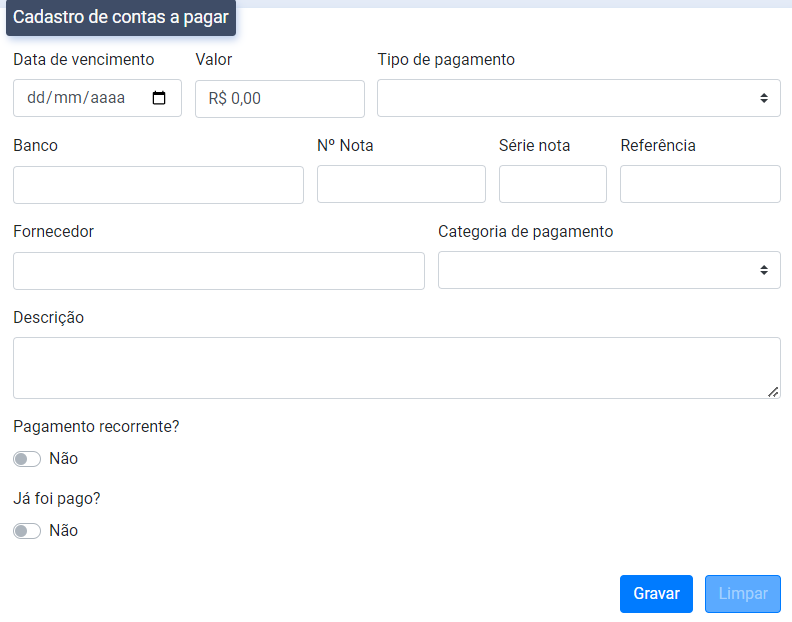
Task: Click the Limpar button
Action: point(742,593)
